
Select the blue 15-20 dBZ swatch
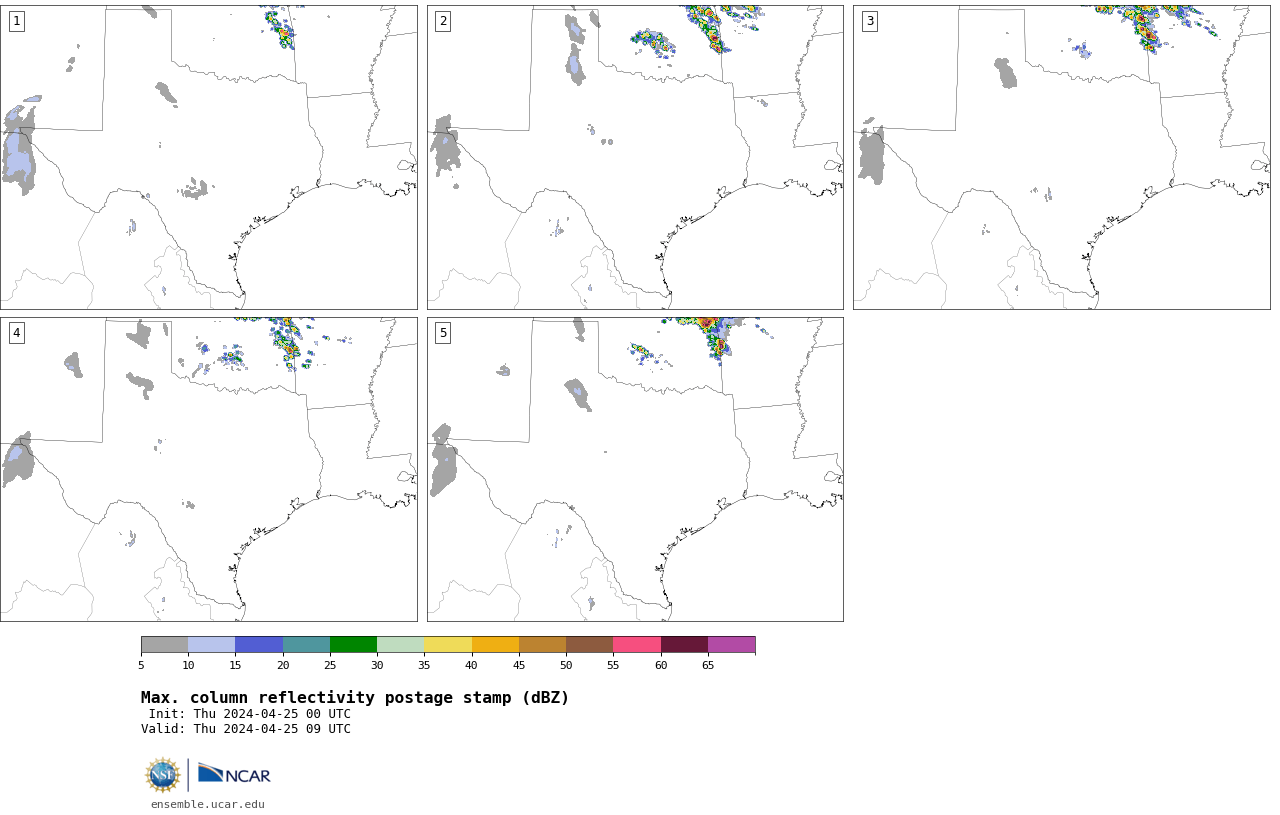[259, 644]
